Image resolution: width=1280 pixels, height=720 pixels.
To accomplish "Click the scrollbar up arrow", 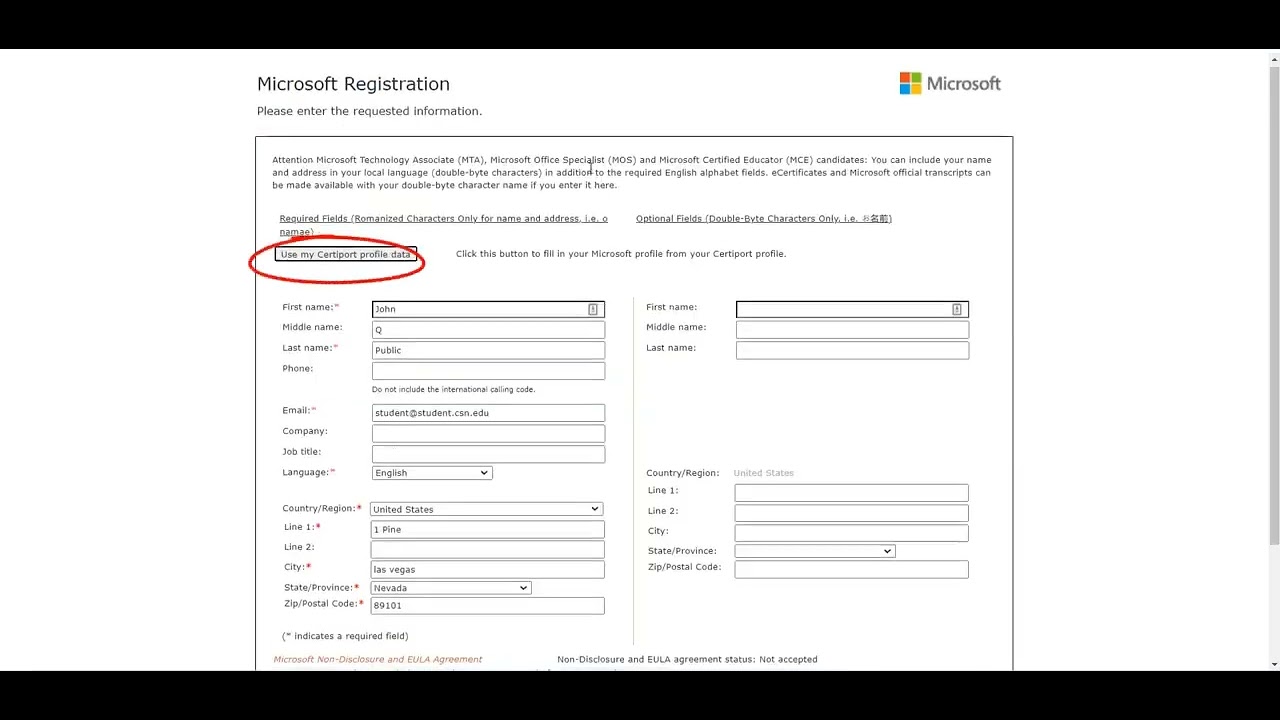I will tap(1274, 58).
